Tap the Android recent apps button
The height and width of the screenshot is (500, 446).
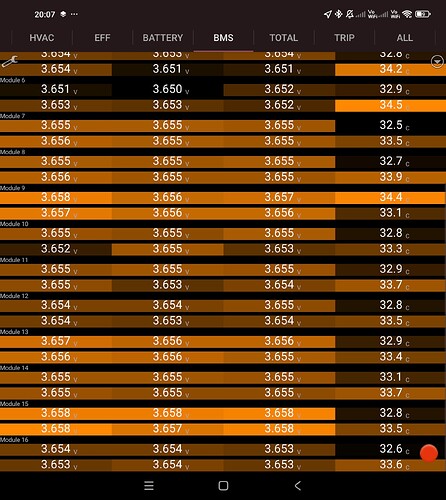[149, 486]
